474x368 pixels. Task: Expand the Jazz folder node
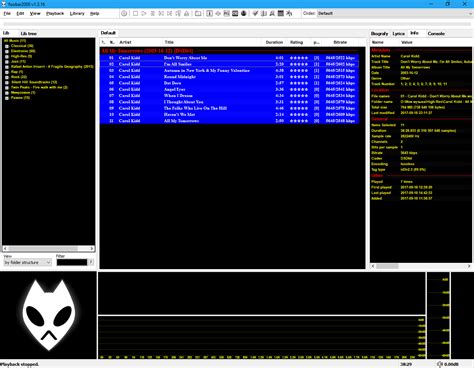point(7,62)
